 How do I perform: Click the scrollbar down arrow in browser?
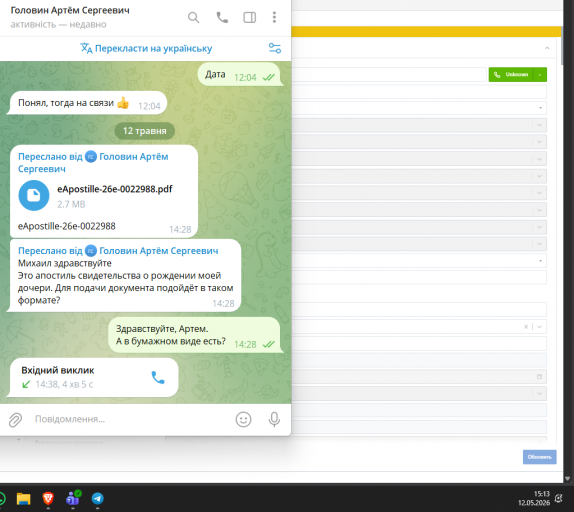pos(567,479)
